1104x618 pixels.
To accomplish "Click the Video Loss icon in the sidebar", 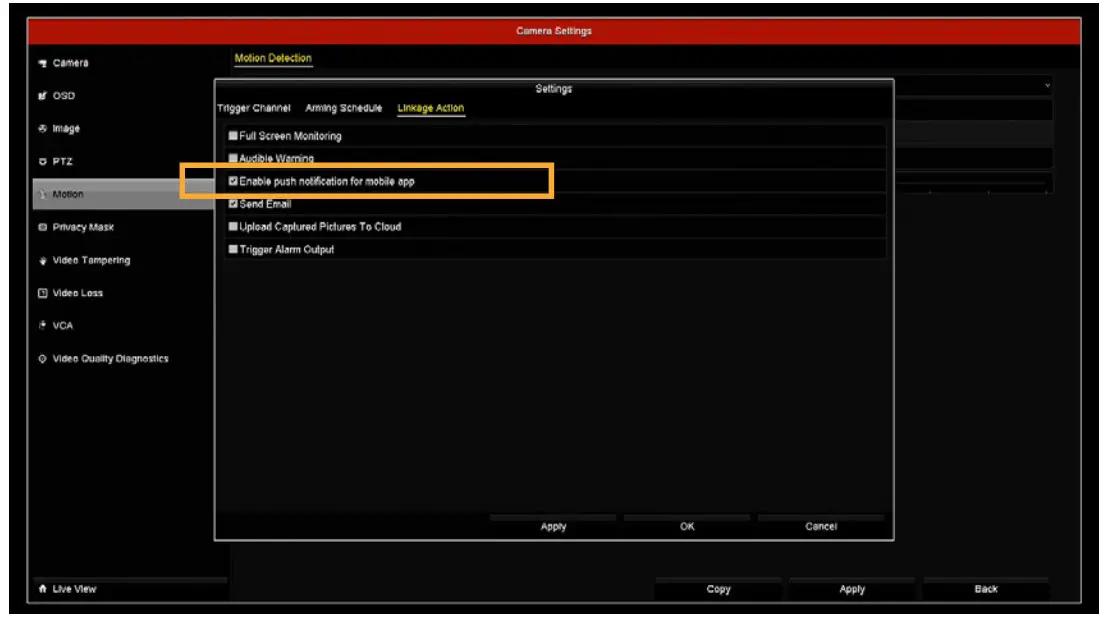I will pyautogui.click(x=42, y=293).
